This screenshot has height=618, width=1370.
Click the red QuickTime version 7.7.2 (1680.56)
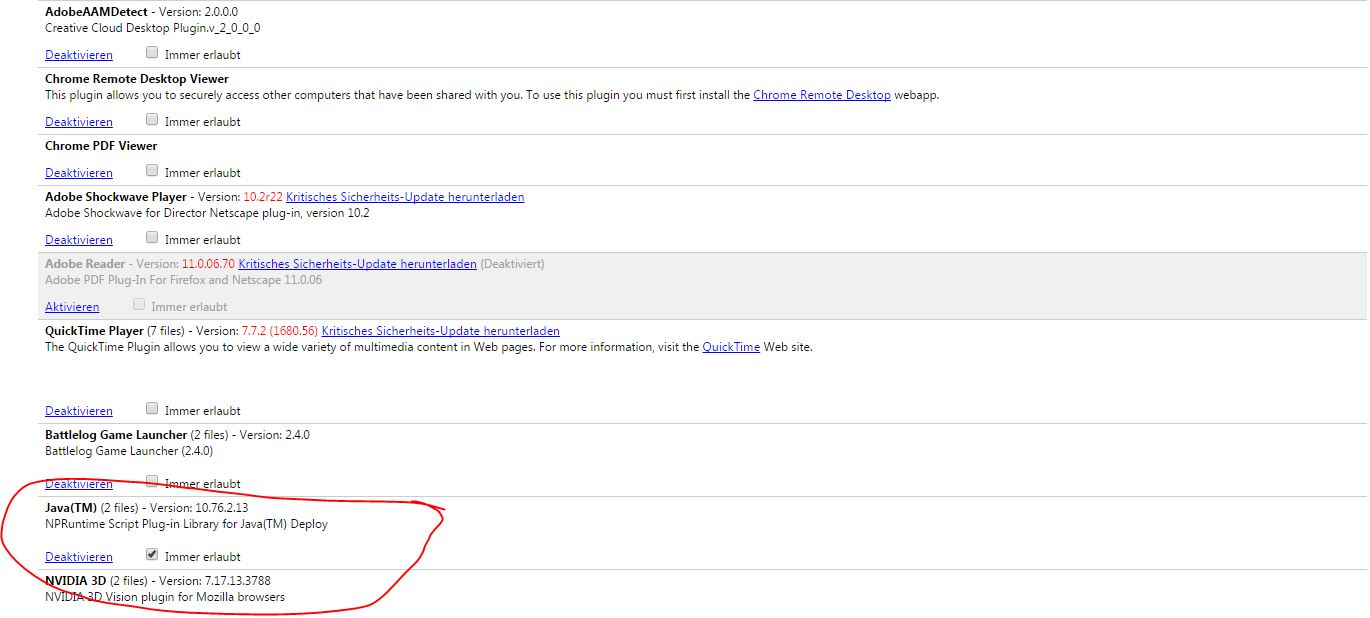pyautogui.click(x=280, y=331)
